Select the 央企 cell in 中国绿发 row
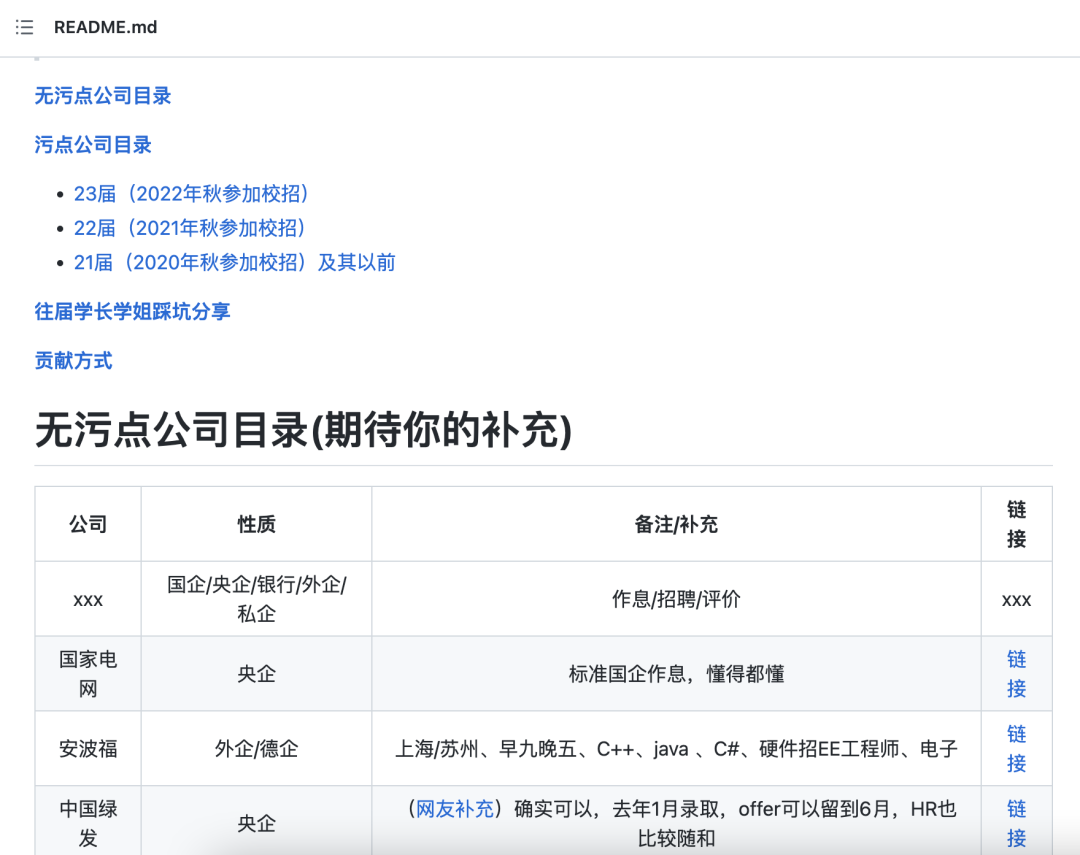Screen dimensions: 1080x855 coord(256,823)
